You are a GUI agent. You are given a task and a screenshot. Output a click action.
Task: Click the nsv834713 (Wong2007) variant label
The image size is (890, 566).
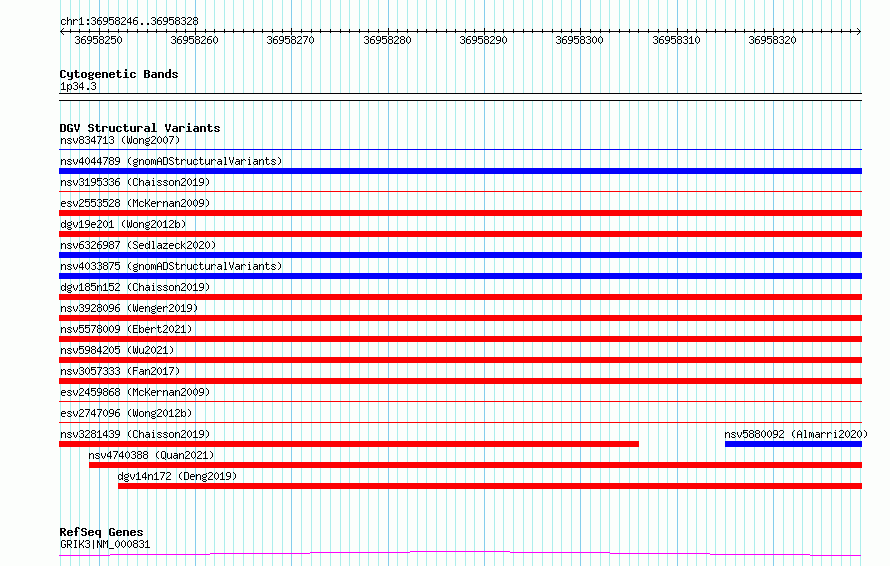pyautogui.click(x=120, y=140)
